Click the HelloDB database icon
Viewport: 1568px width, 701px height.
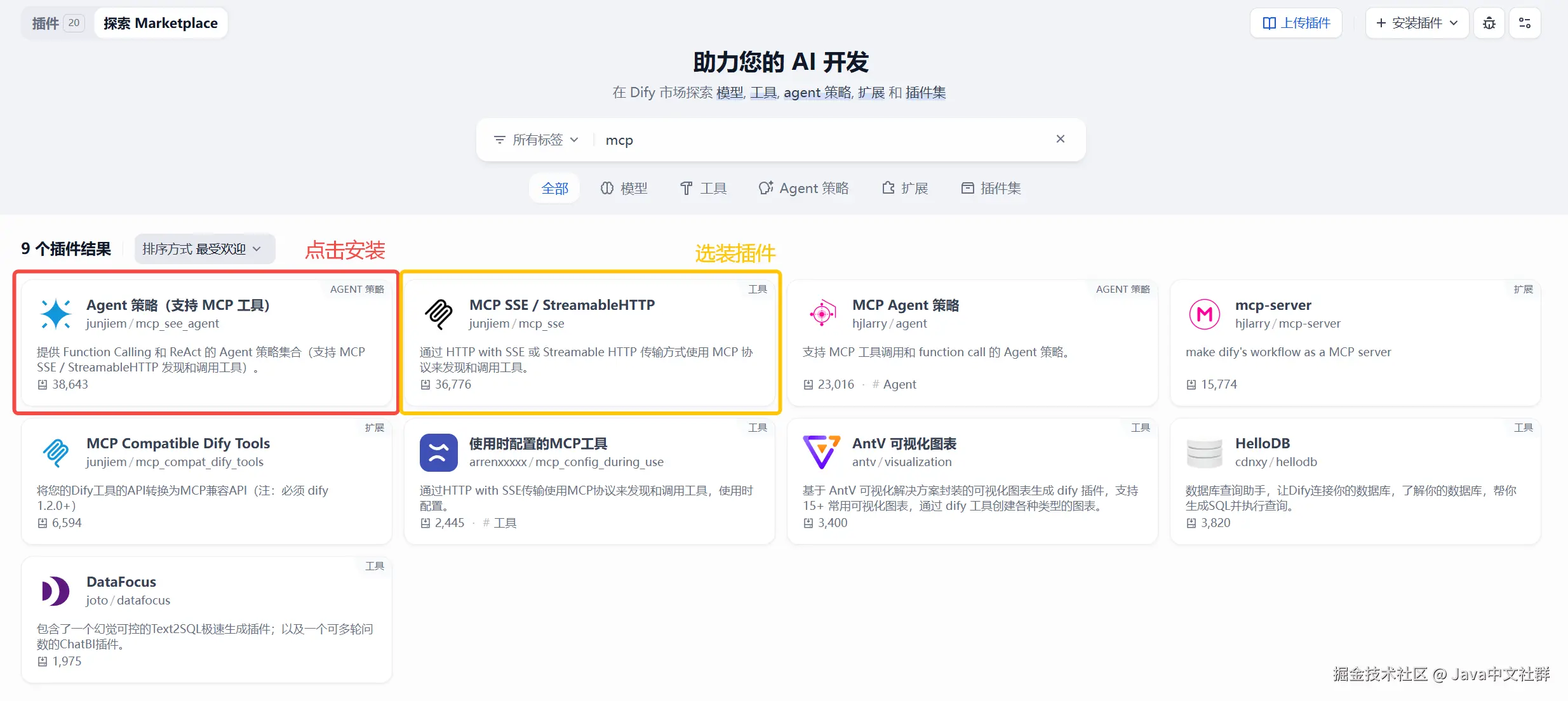1204,453
